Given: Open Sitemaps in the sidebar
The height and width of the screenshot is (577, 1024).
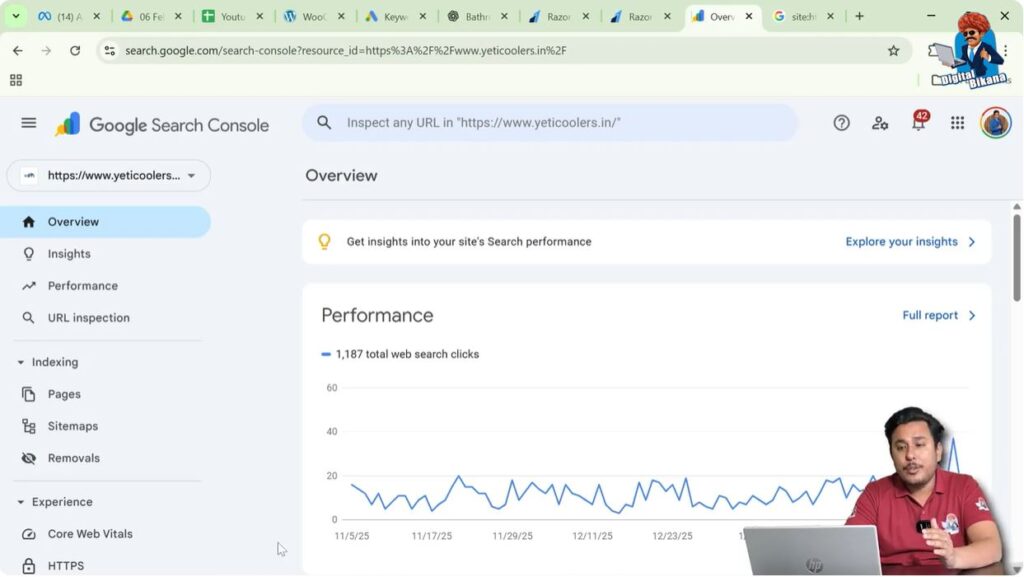Looking at the screenshot, I should pos(72,426).
